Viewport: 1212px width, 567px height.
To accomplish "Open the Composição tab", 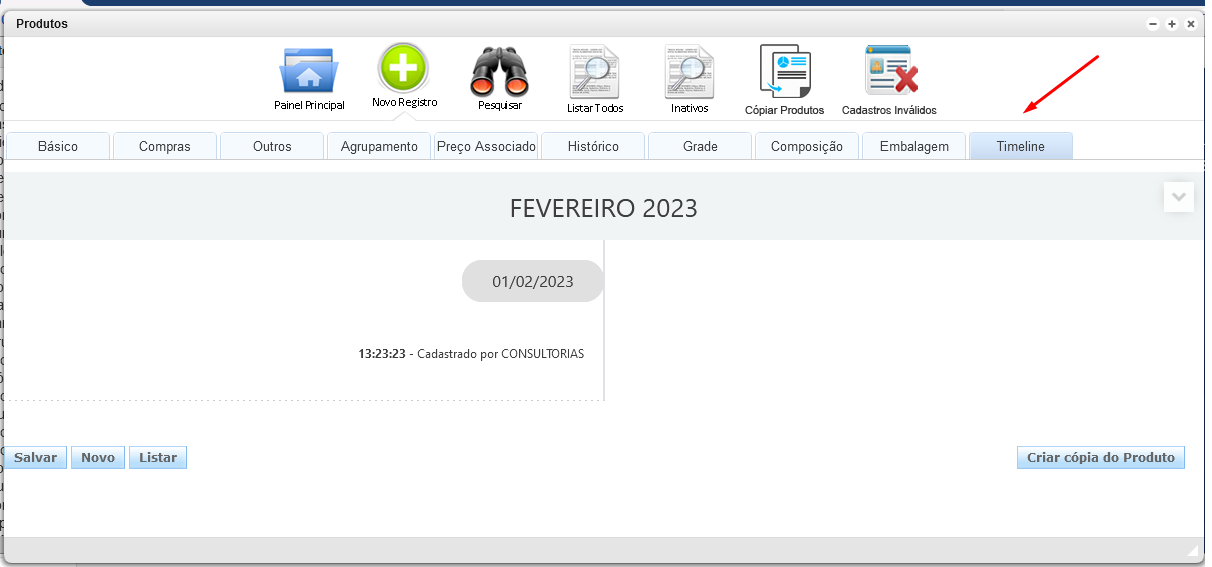I will [x=807, y=146].
